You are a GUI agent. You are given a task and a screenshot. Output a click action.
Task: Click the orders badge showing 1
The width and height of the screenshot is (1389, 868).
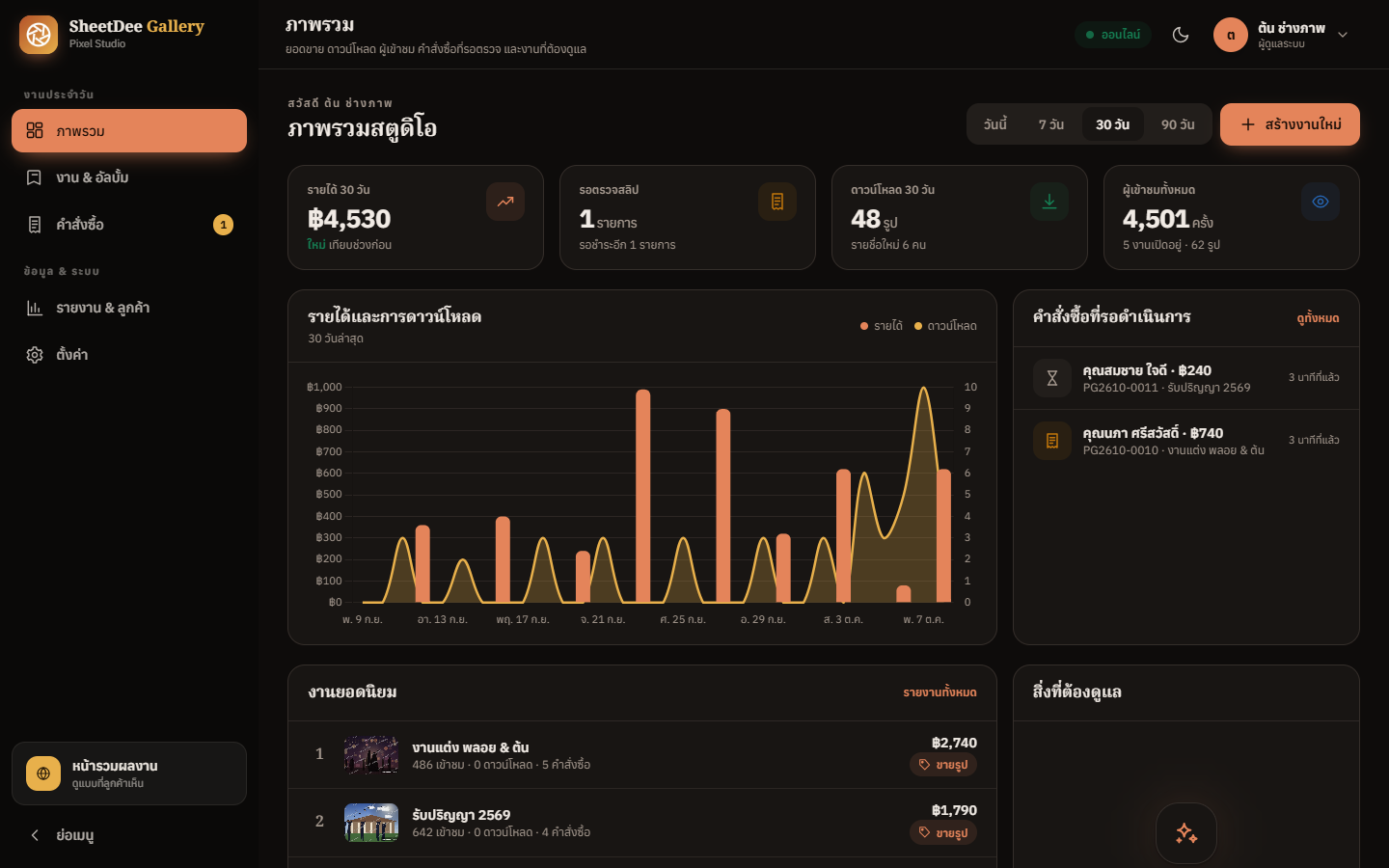click(223, 225)
